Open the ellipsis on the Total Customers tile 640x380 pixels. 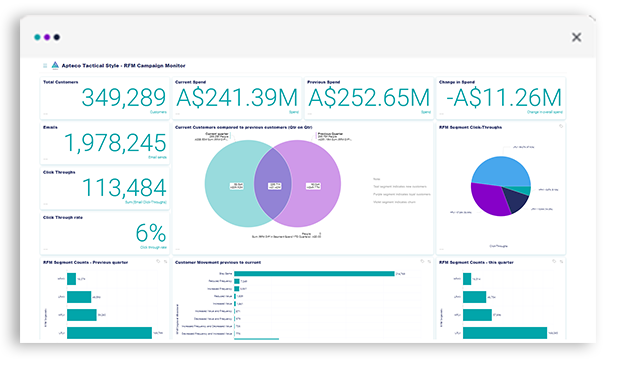click(x=45, y=114)
